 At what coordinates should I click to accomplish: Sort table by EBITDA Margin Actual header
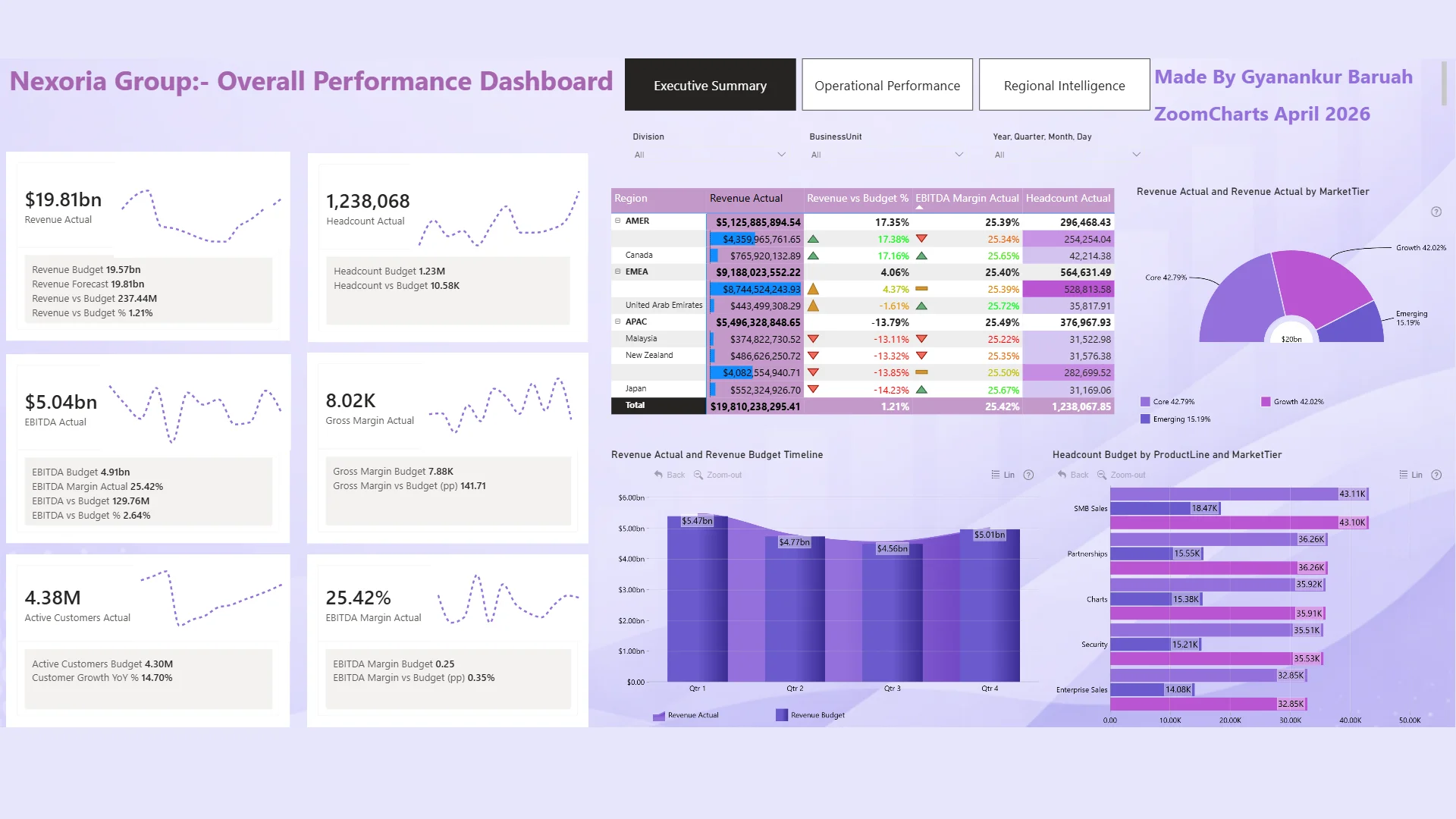[x=967, y=199]
